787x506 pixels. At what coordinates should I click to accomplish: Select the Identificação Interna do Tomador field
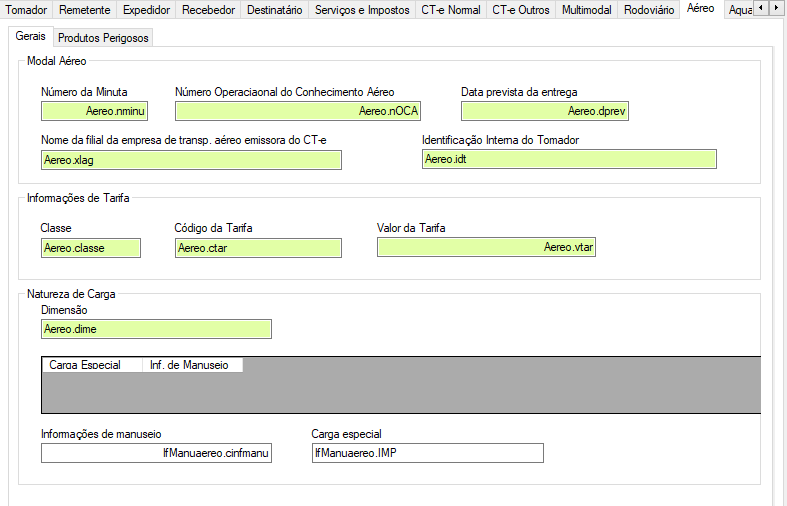pos(569,159)
